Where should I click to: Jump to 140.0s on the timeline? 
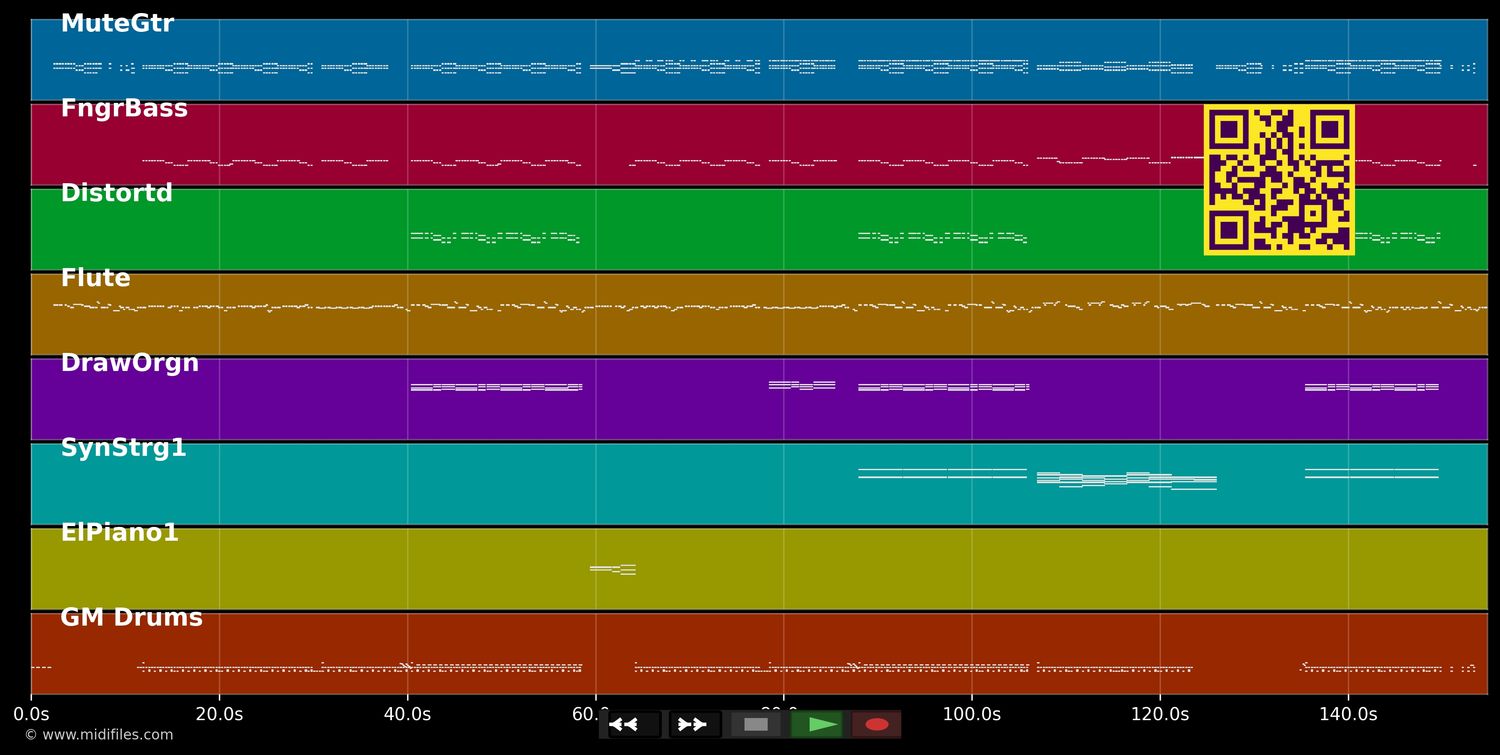pos(1348,714)
